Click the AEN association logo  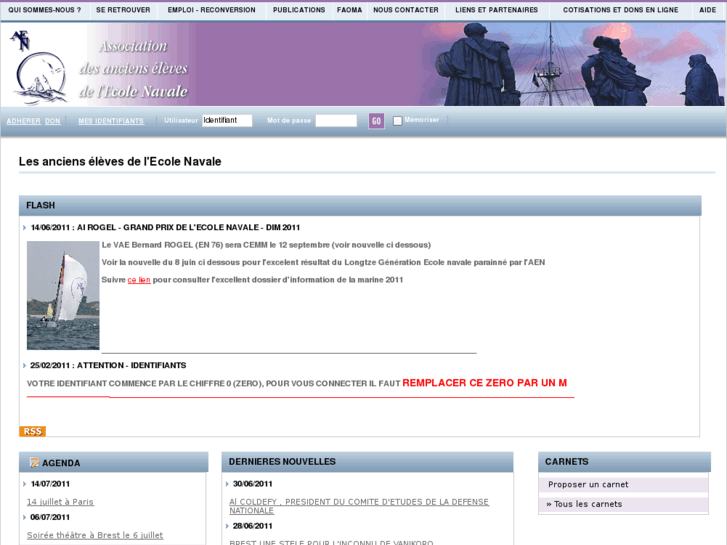pos(39,67)
